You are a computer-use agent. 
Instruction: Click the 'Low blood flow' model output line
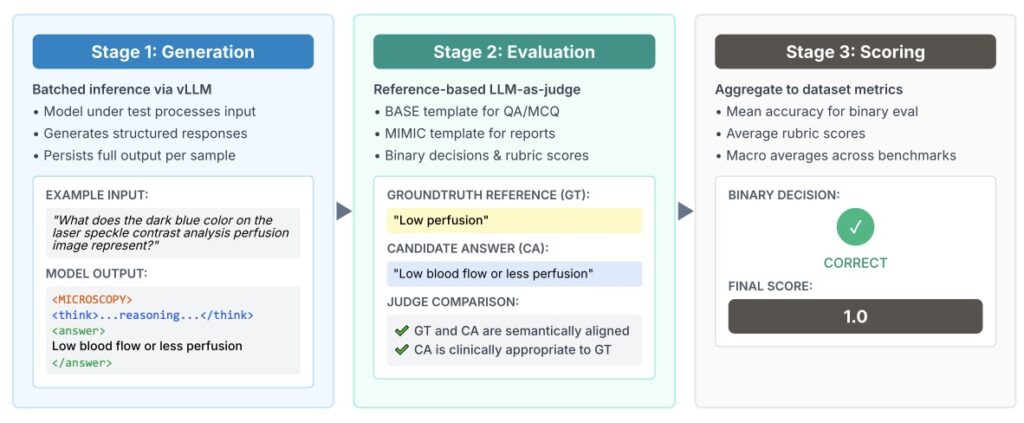[x=147, y=346]
